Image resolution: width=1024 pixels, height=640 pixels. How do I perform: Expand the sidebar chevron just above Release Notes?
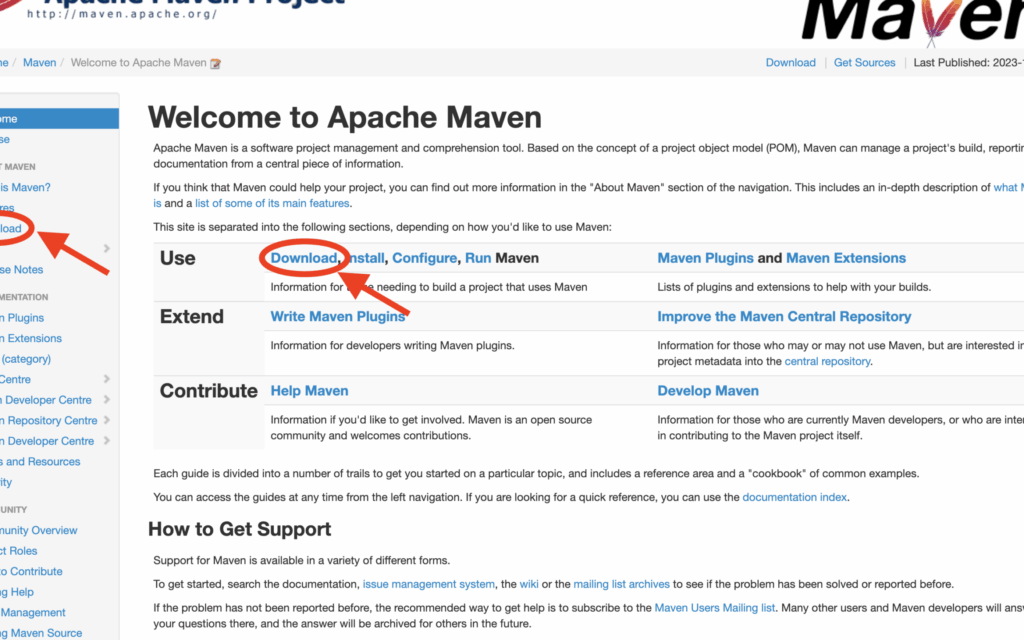tap(107, 248)
